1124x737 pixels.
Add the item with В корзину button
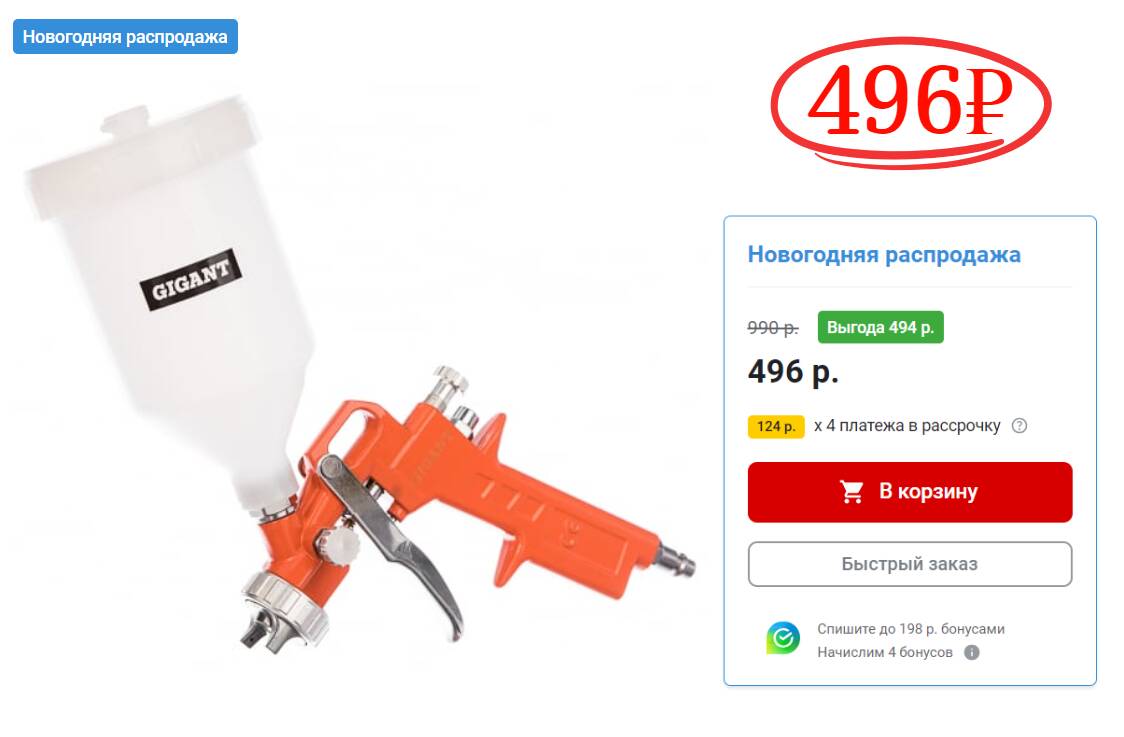[x=910, y=492]
